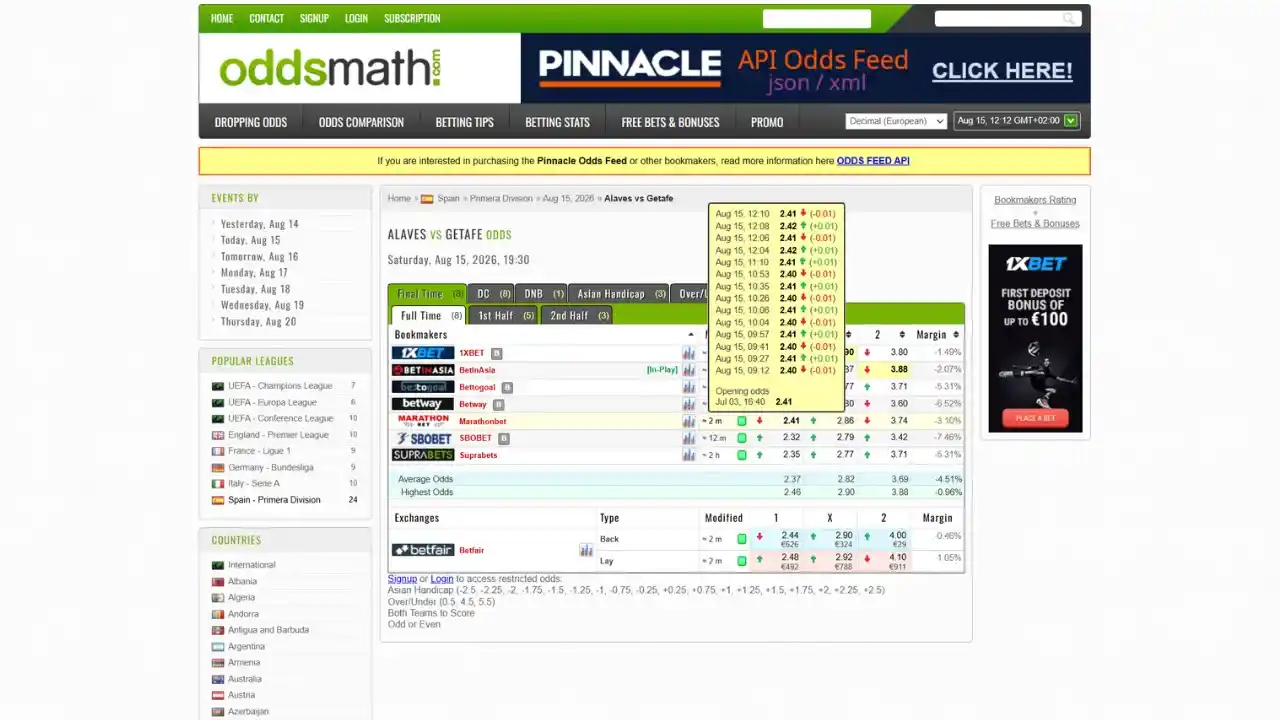Click the Betfair exchange logo
The width and height of the screenshot is (1280, 720).
point(423,550)
